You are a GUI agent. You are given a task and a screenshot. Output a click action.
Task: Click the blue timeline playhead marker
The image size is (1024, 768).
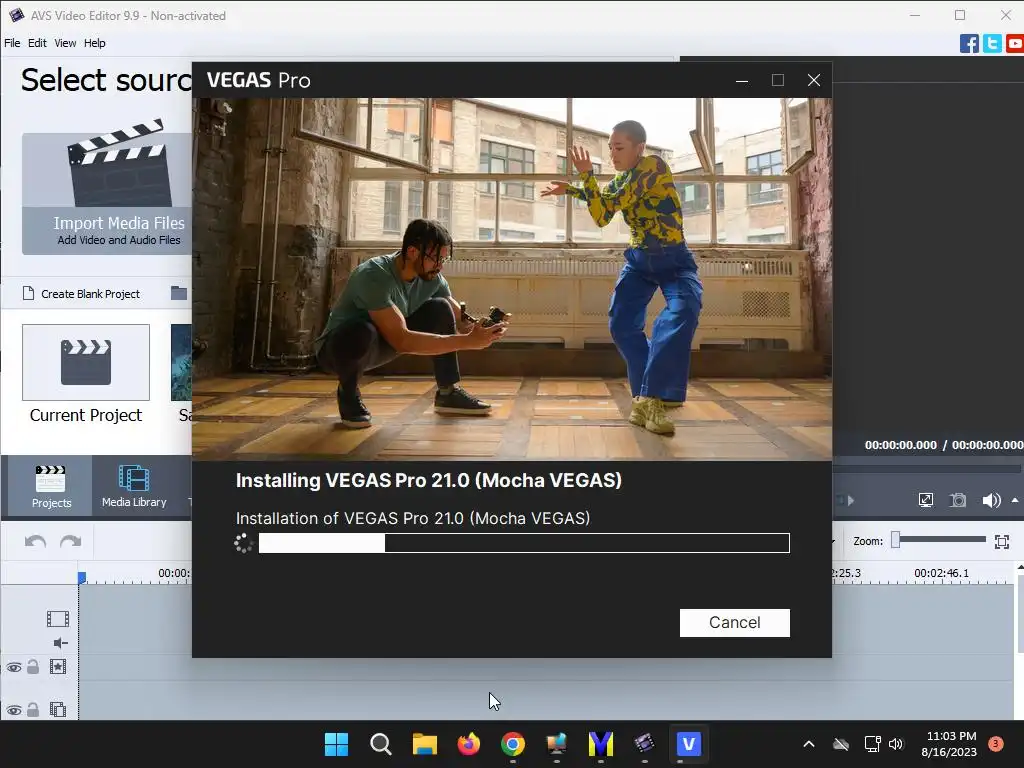click(82, 578)
